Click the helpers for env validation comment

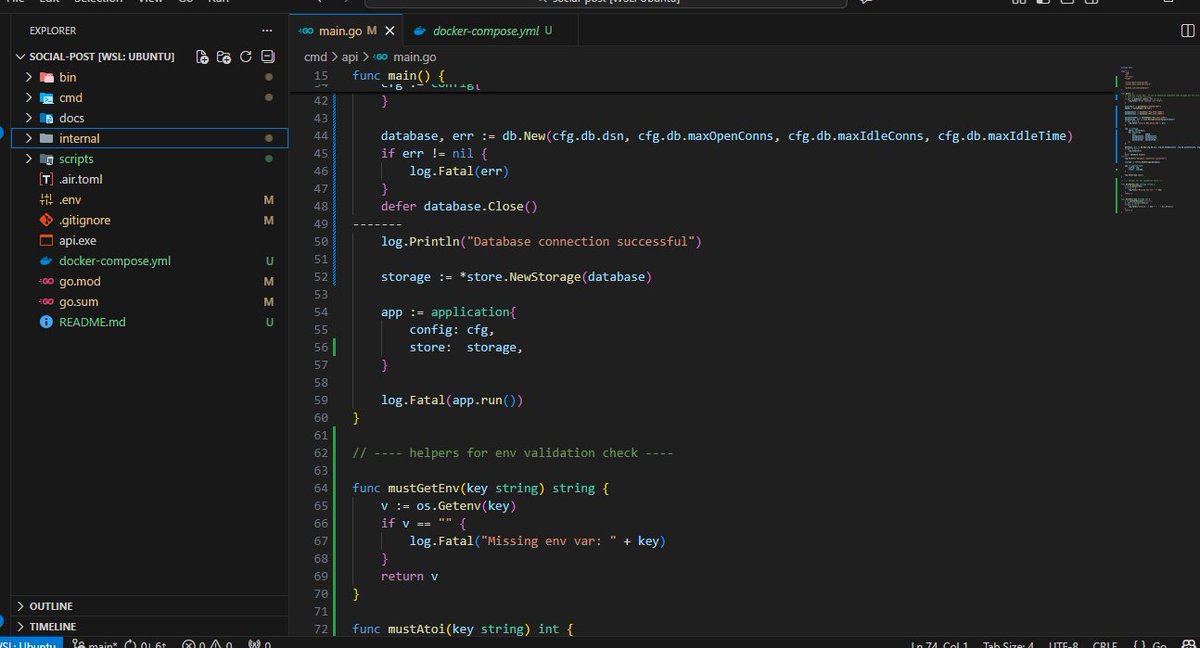click(513, 453)
